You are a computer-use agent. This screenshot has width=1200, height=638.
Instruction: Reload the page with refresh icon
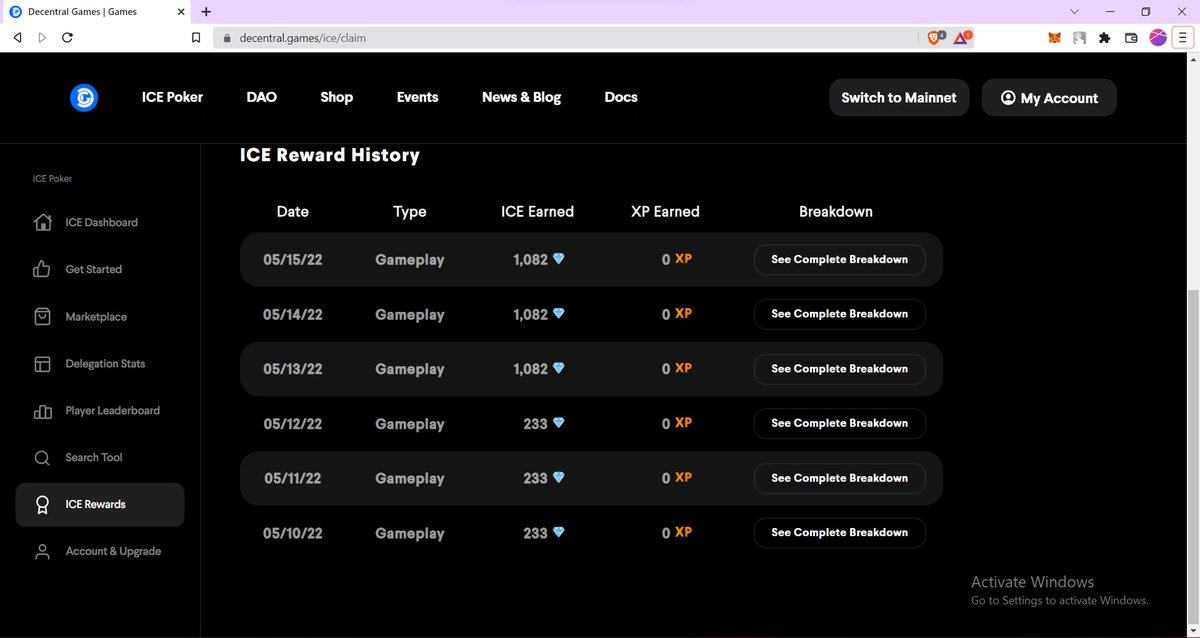[67, 37]
